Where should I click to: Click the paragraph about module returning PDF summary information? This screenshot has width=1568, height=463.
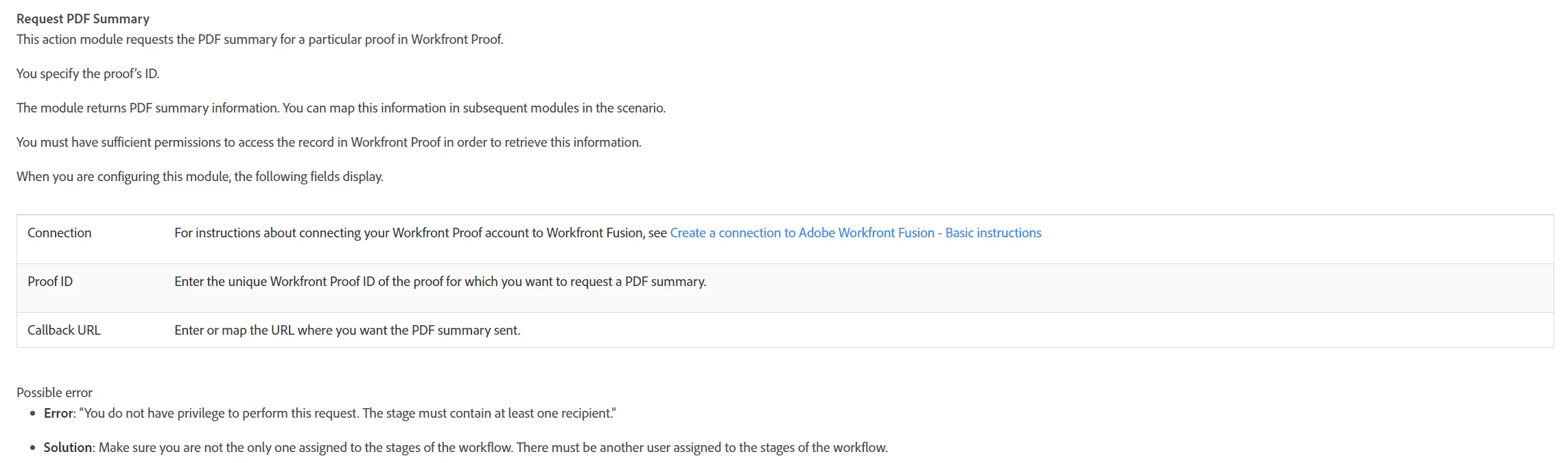click(341, 108)
